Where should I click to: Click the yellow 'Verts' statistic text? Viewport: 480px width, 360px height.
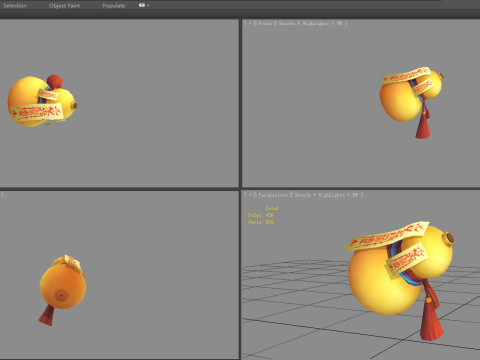[x=261, y=222]
